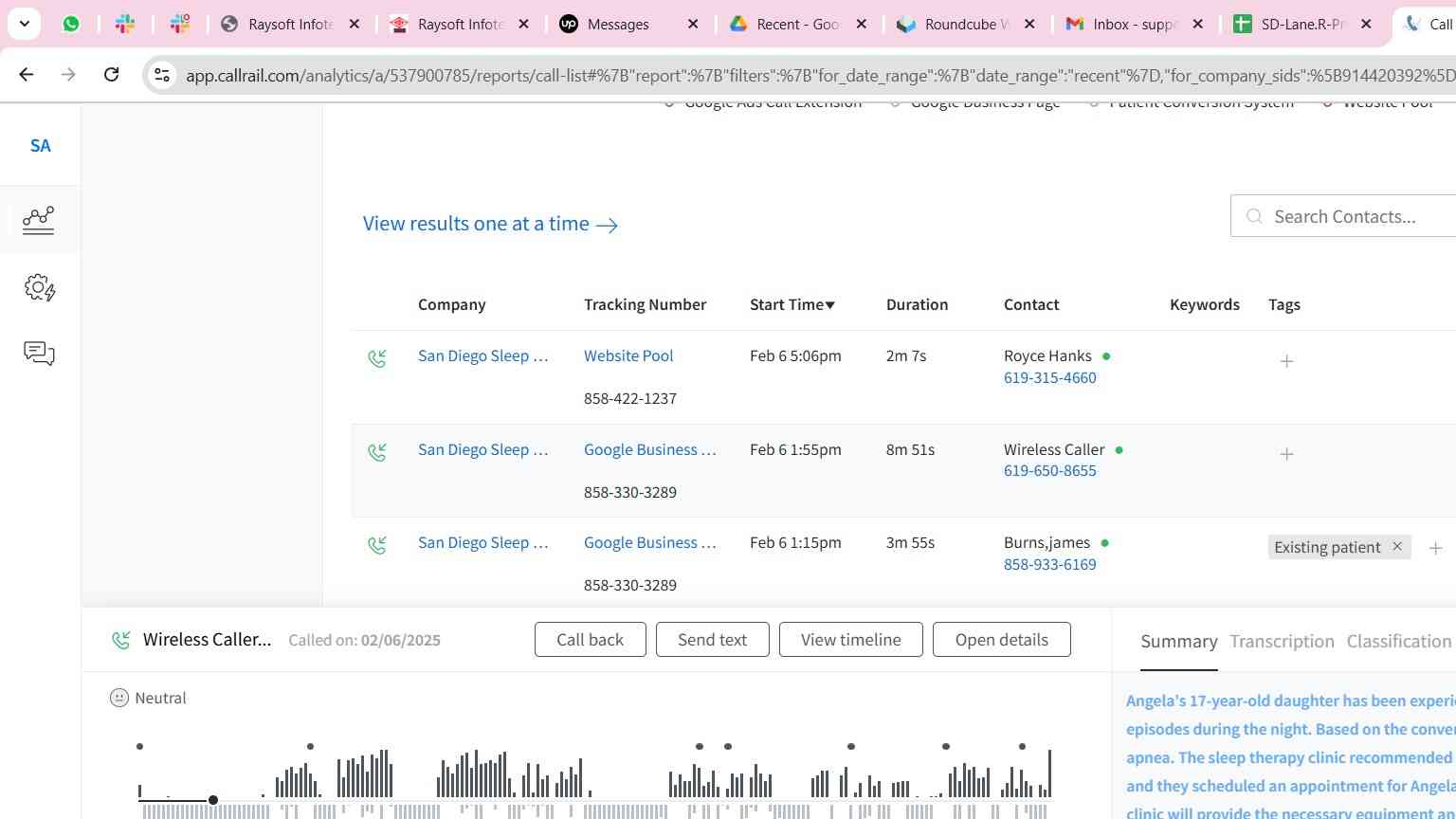Screen dimensions: 1456x819
Task: Open the chat bubbles Lead Center icon
Action: coord(39,354)
